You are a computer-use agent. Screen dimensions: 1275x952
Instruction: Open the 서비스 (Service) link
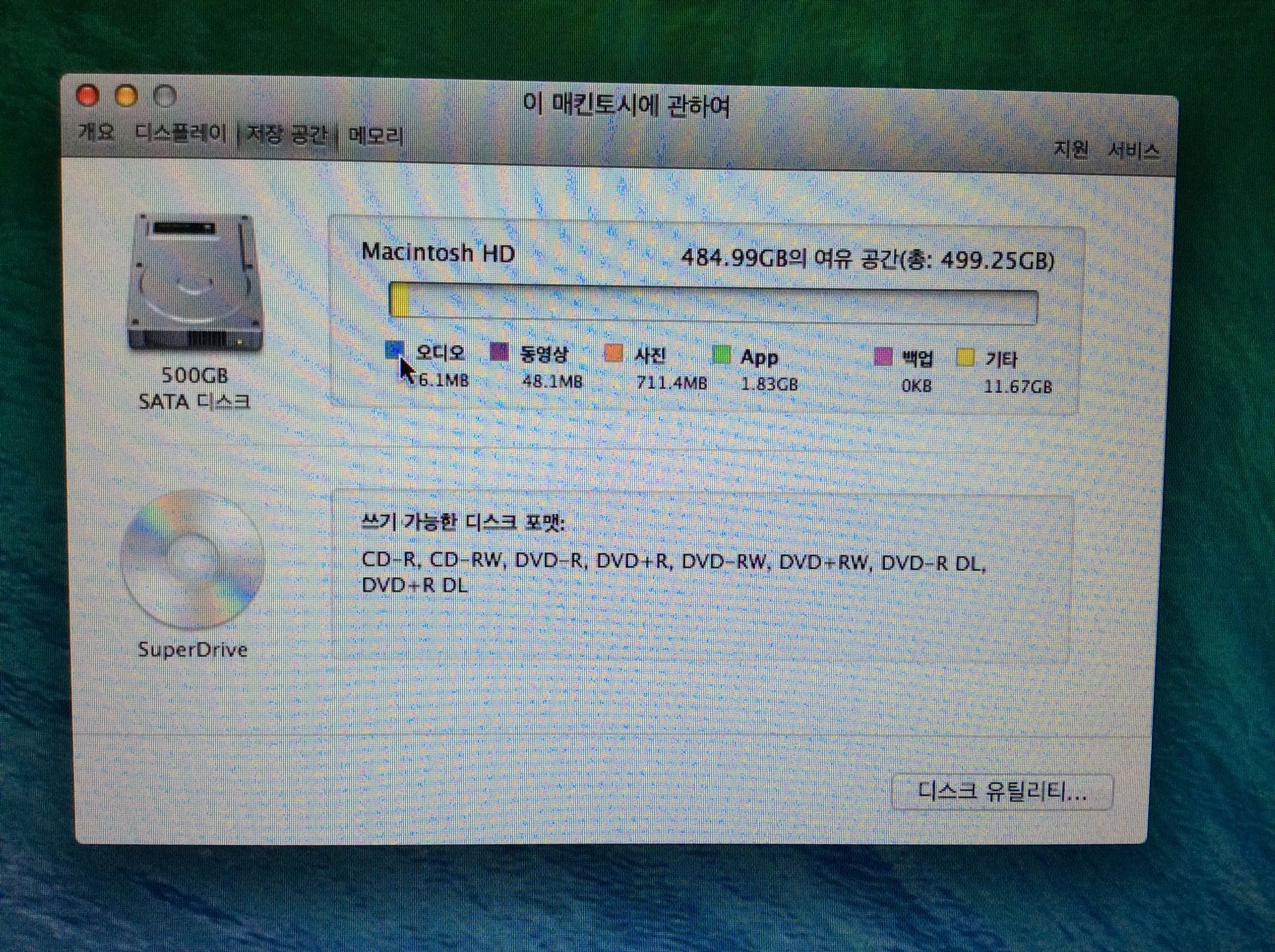pyautogui.click(x=1133, y=151)
